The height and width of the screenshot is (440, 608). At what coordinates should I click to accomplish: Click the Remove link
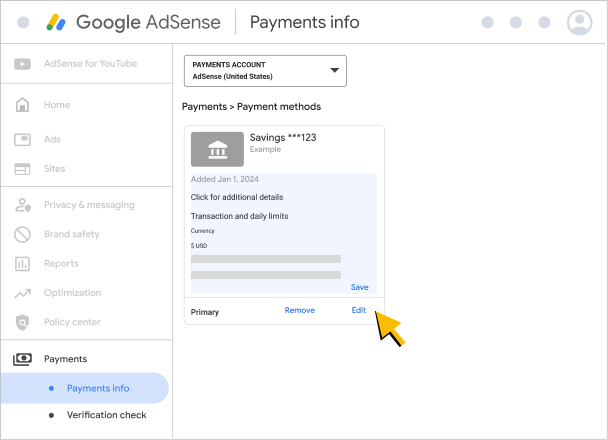(300, 310)
